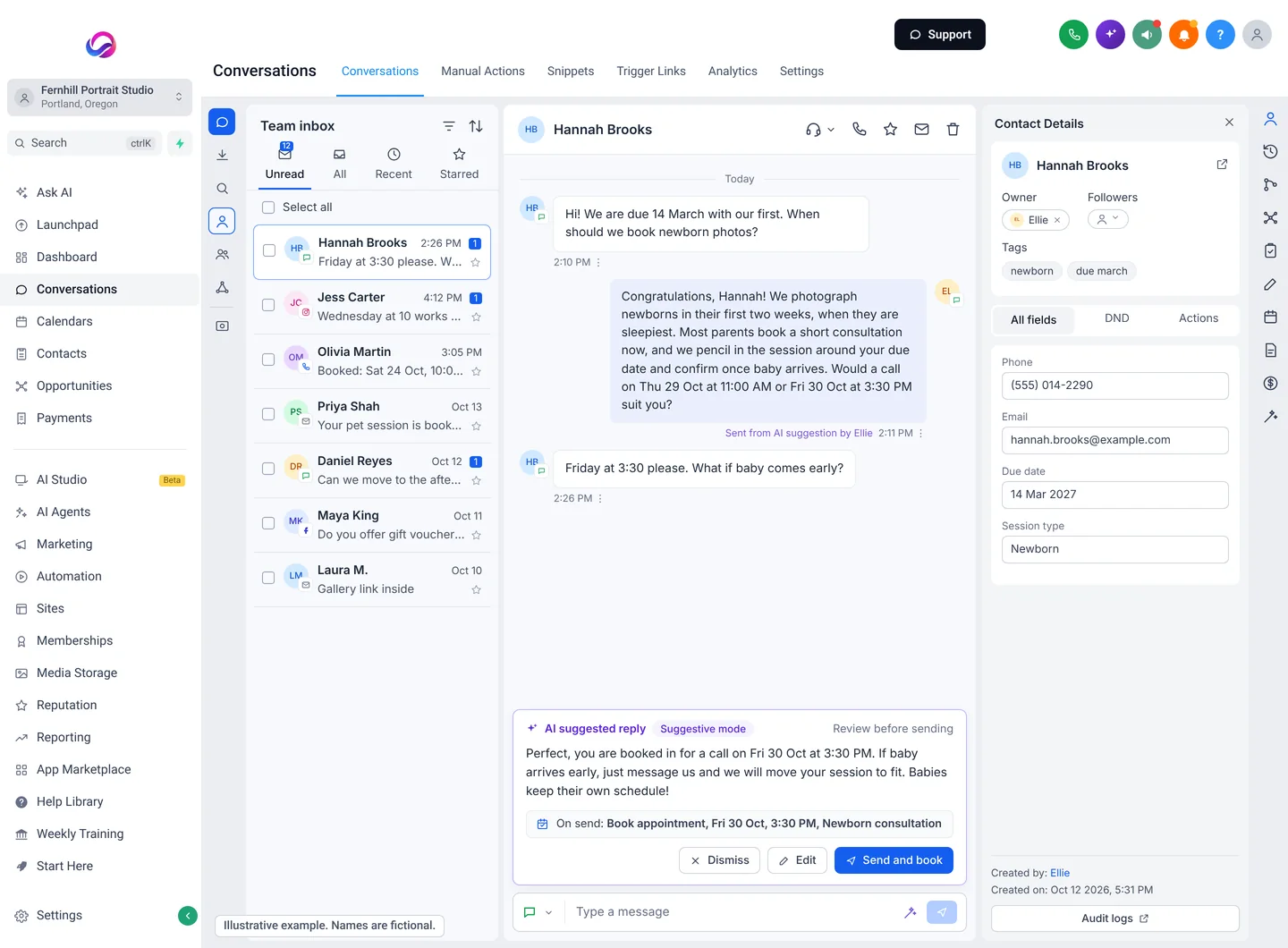The width and height of the screenshot is (1288, 948).
Task: Collapse the left sidebar with green chevron
Action: tap(188, 915)
